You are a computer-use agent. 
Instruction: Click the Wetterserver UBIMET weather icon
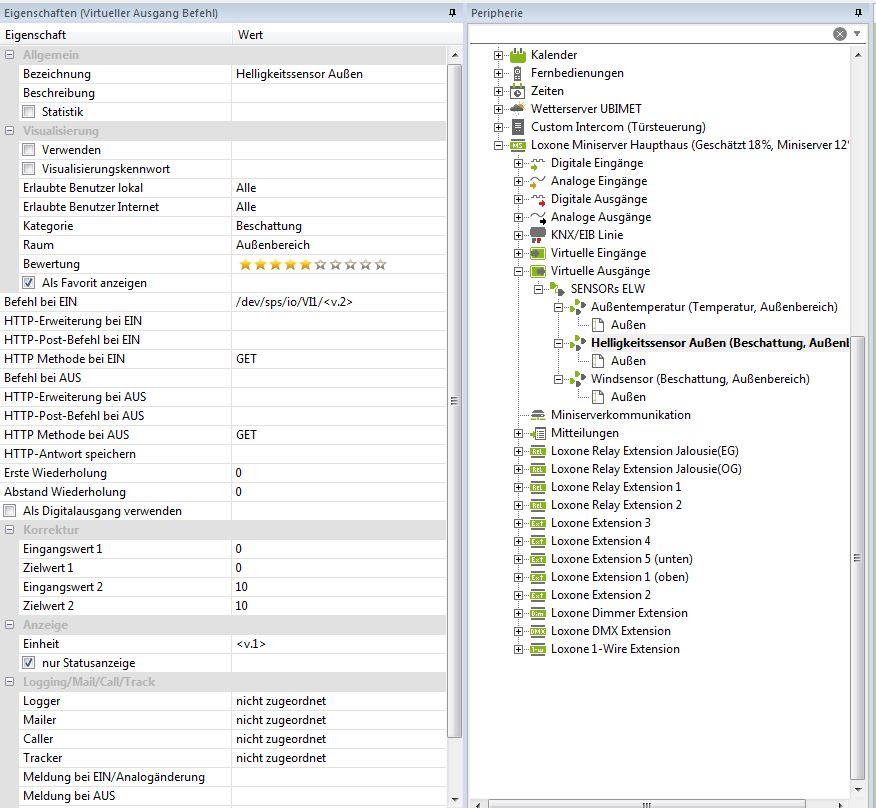click(x=517, y=109)
